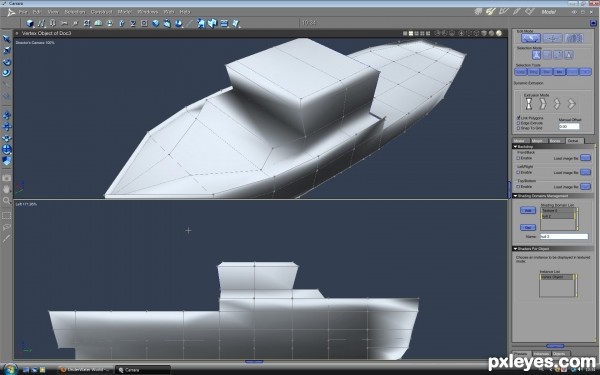Select the first Extrusion Mode shape
Image resolution: width=600 pixels, height=375 pixels.
coord(529,104)
